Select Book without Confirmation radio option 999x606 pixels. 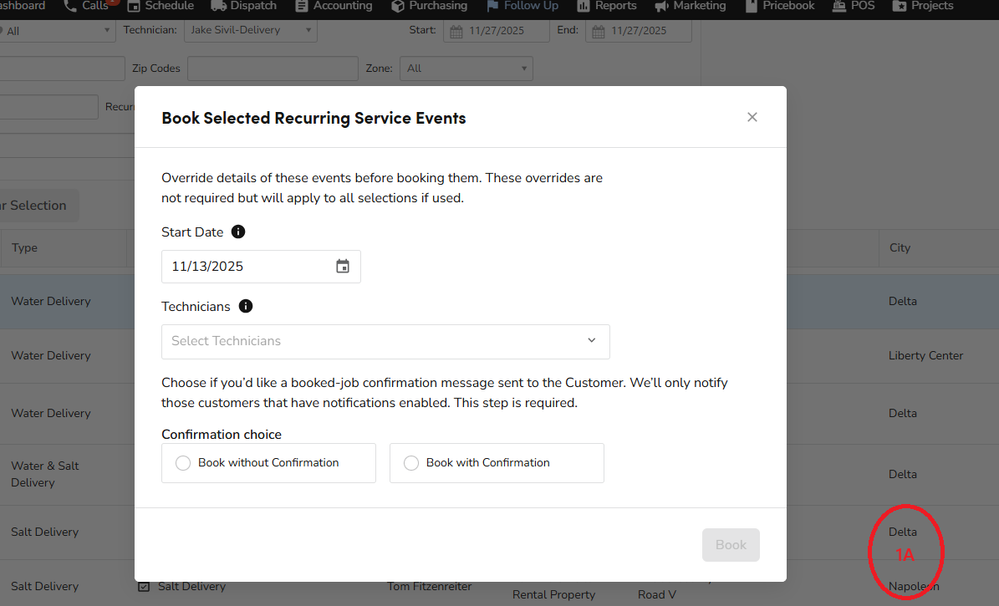tap(183, 463)
